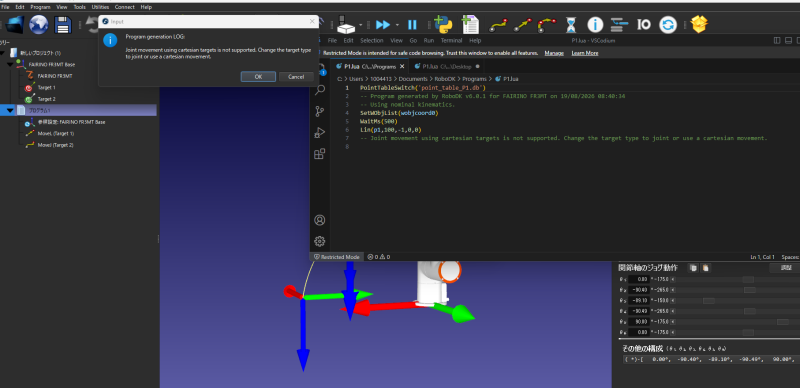This screenshot has width=800, height=388.
Task: Click Cancel in the Input dialog
Action: (x=296, y=77)
